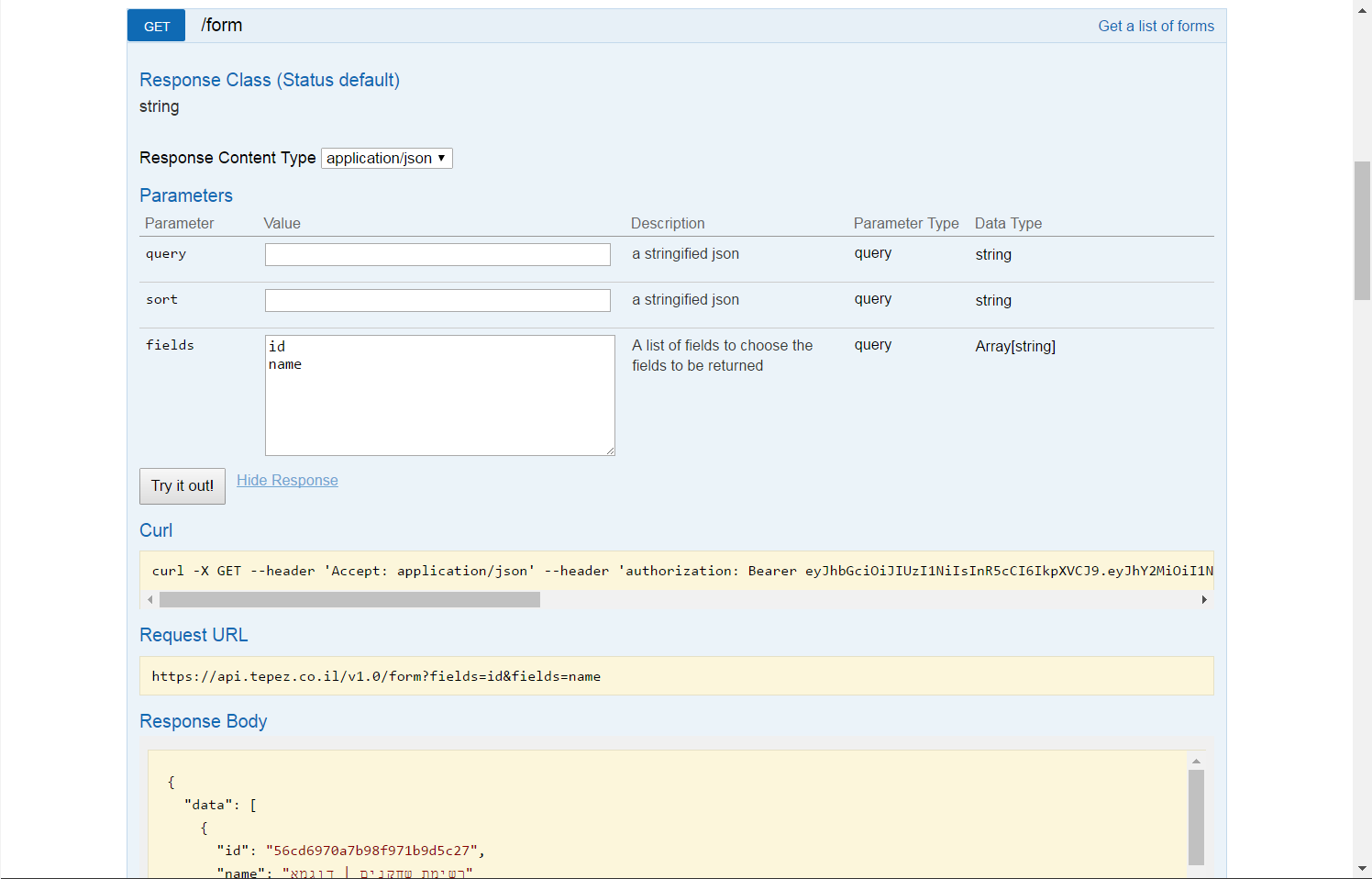1372x879 pixels.
Task: Click the page scrollbar down arrow
Action: point(1362,868)
